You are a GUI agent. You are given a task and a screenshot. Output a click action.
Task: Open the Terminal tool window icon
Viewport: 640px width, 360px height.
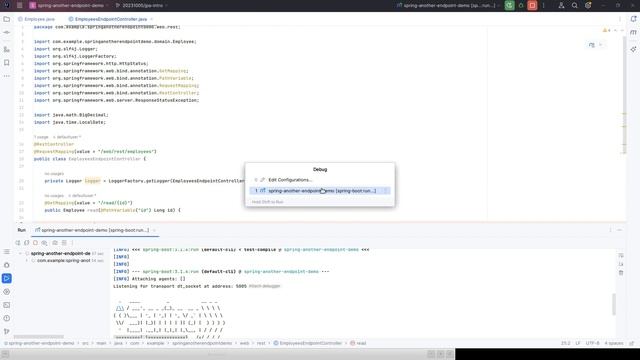[x=7, y=305]
